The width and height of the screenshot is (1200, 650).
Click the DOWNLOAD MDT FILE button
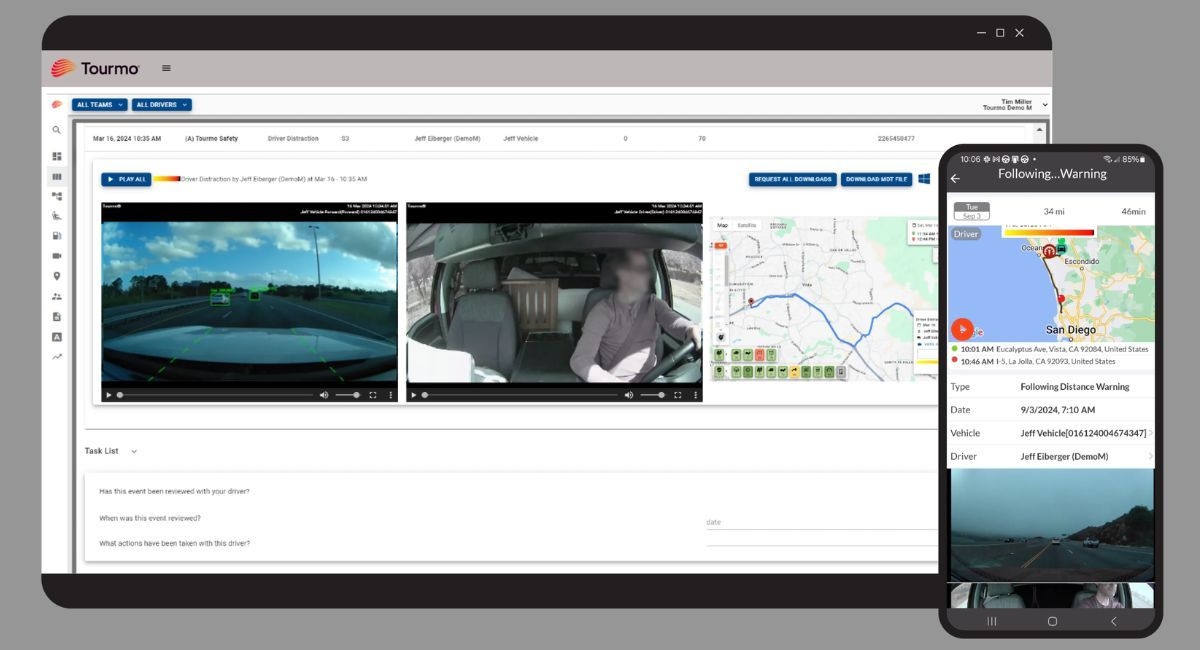pyautogui.click(x=878, y=178)
